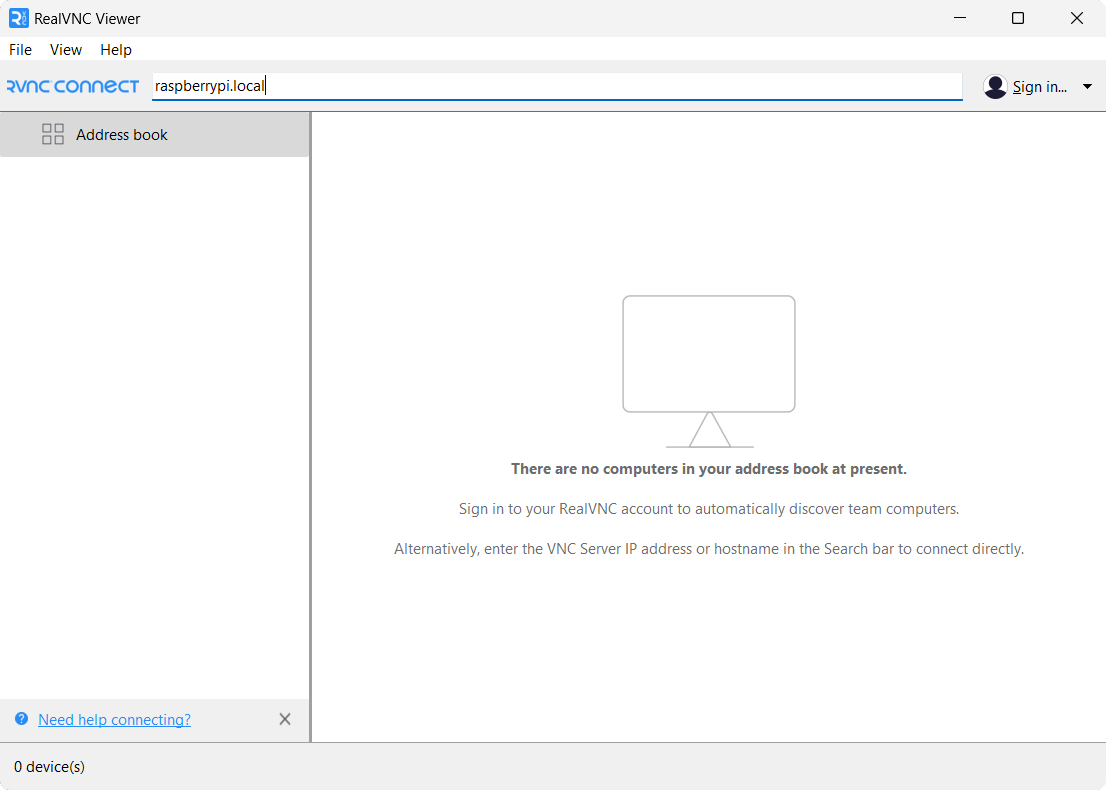This screenshot has width=1106, height=790.
Task: Select the Address book grid icon
Action: pos(52,133)
